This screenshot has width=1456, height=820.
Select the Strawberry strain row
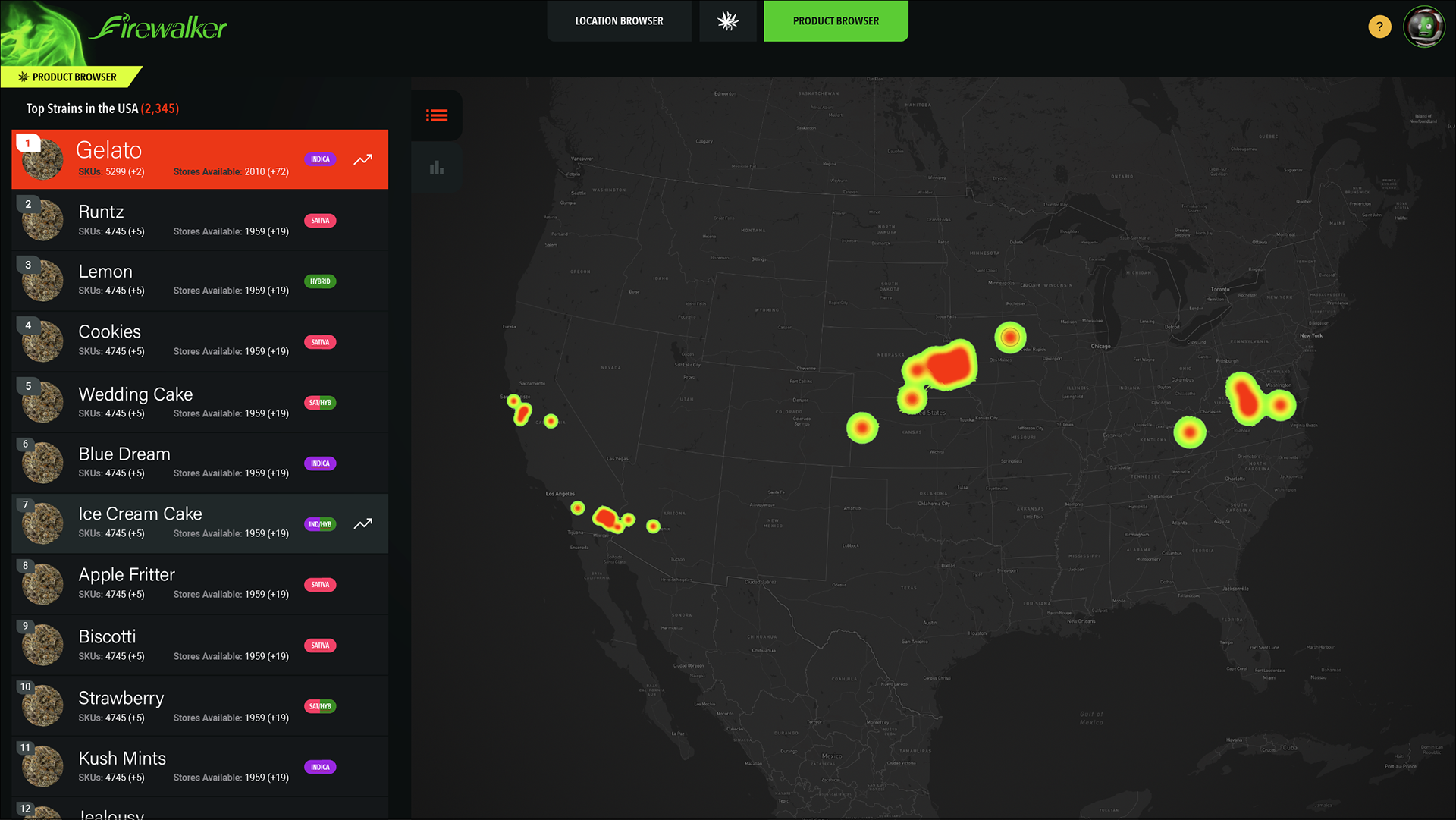[200, 705]
